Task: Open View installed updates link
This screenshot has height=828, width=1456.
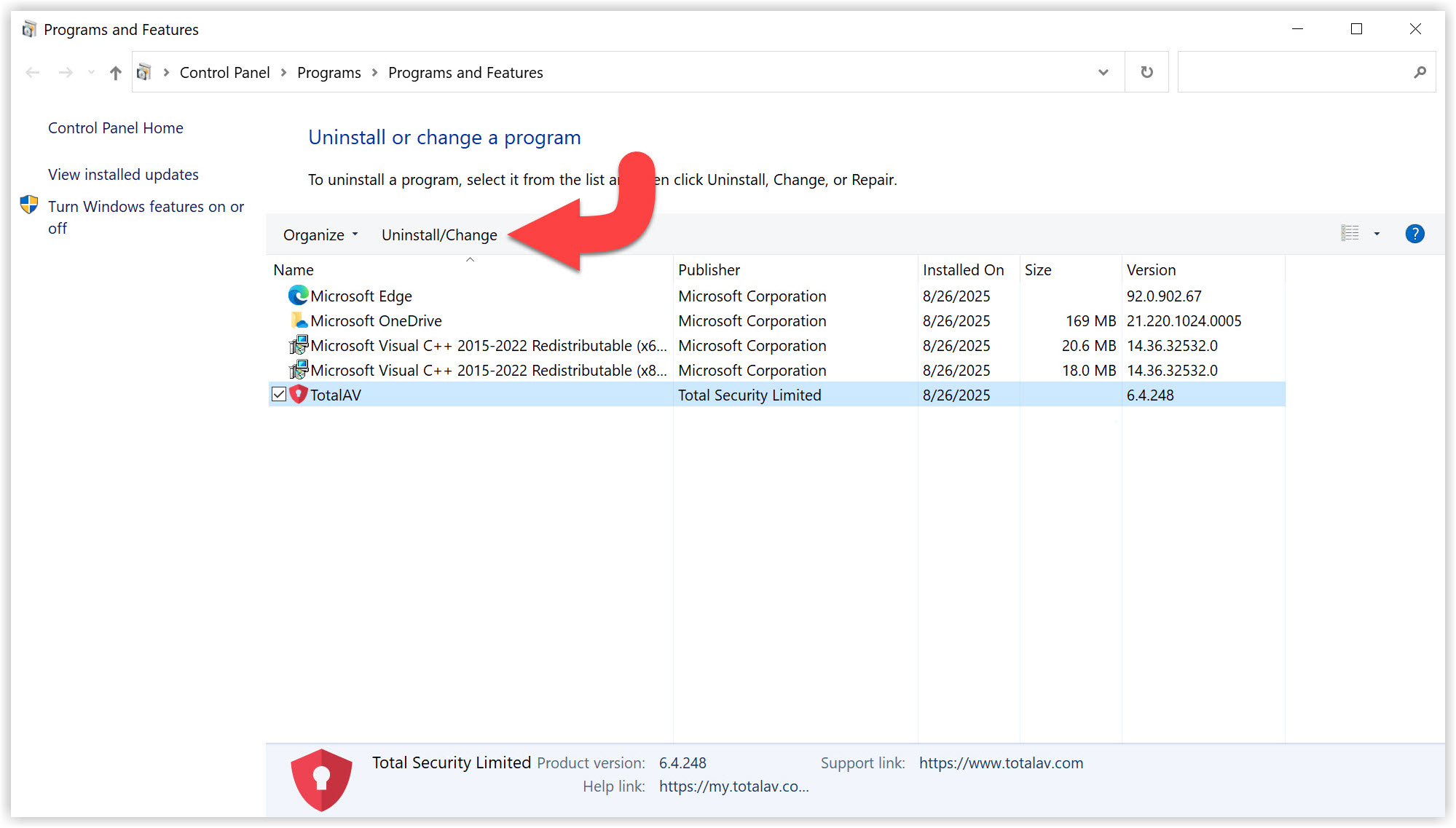Action: 123,175
